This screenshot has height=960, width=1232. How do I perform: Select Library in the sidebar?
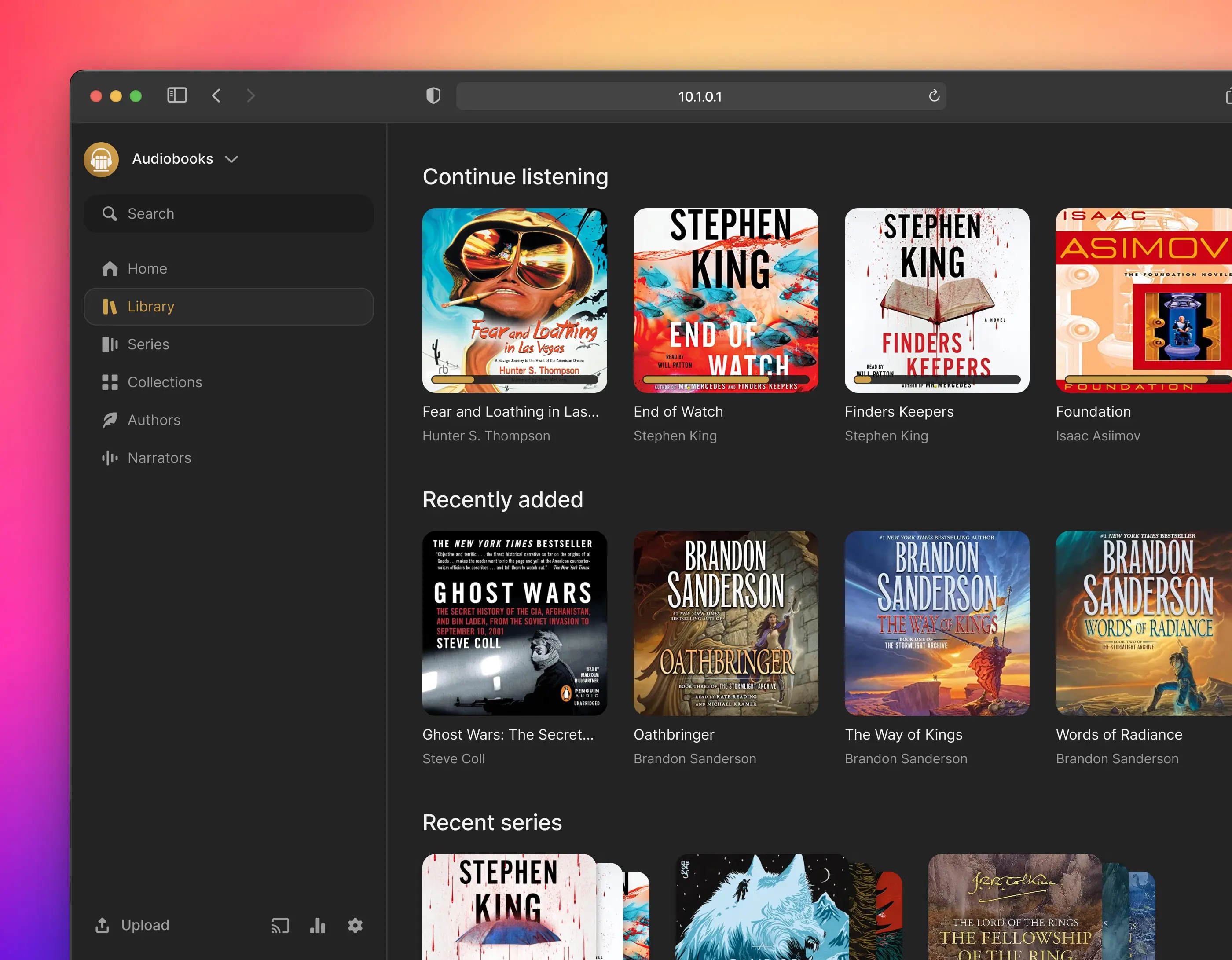(228, 306)
